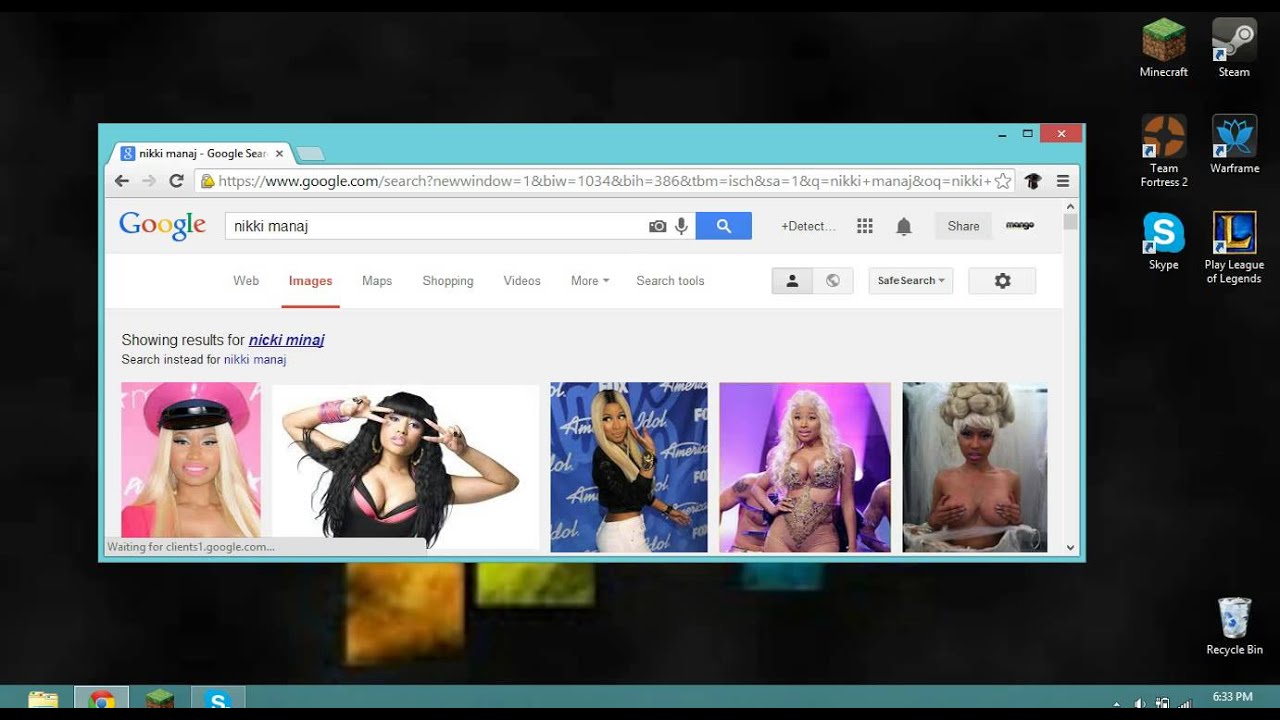Close the nikki manaj browser tab
Viewport: 1280px width, 720px height.
click(280, 153)
